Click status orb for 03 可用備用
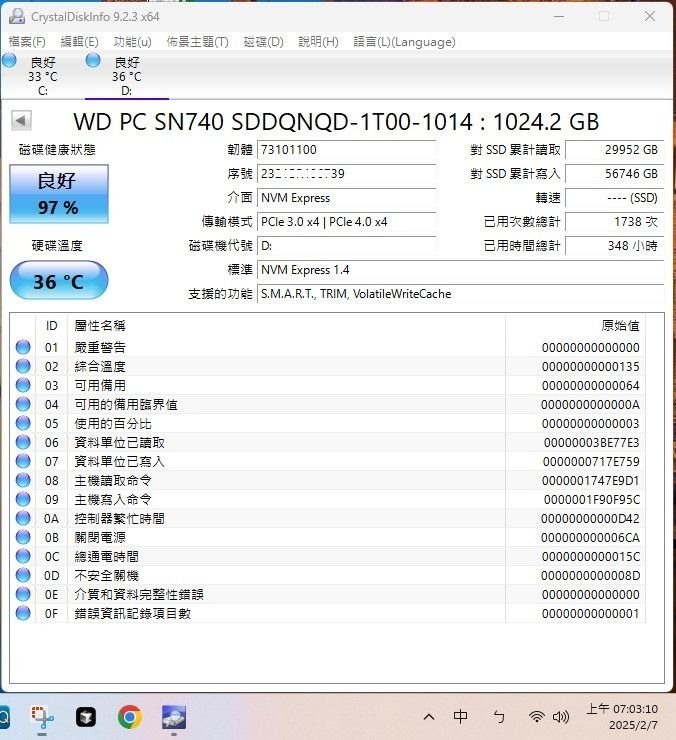 coord(23,385)
